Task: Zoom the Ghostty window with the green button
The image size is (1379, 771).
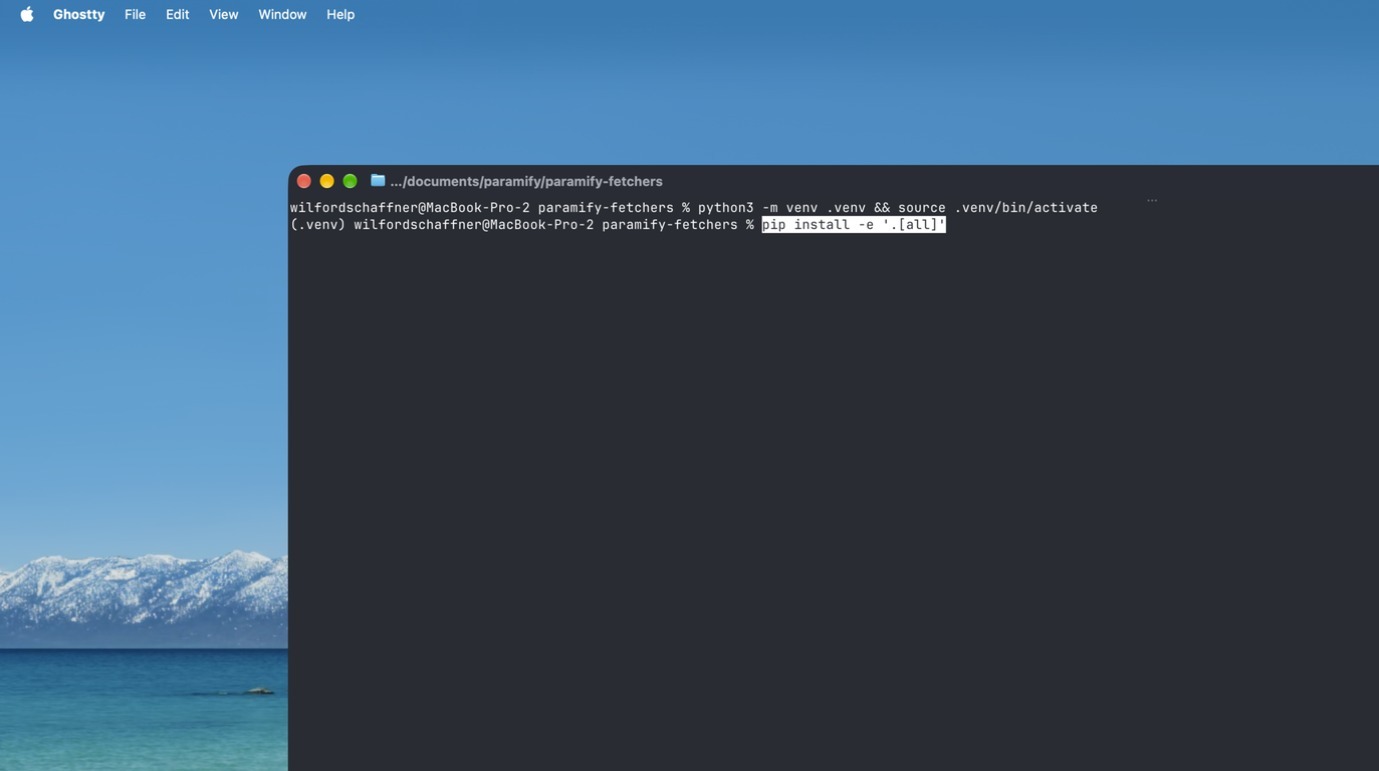Action: click(350, 181)
